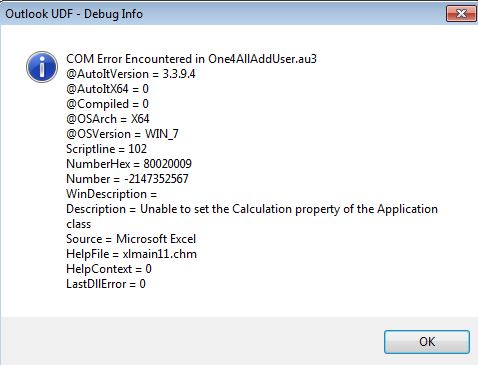Click the HelpContext = 0 line
Screen dimensions: 478x365
pyautogui.click(x=109, y=269)
